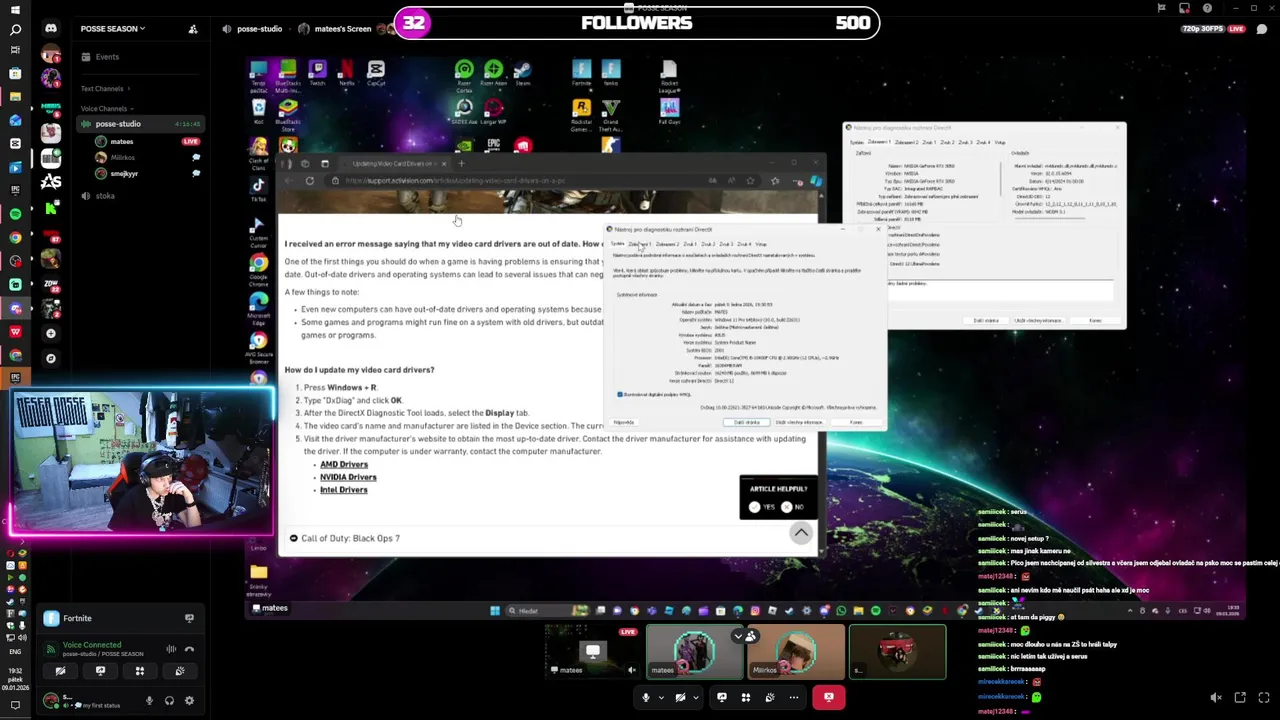Open Discover servers compass icon

pyautogui.click(x=51, y=358)
